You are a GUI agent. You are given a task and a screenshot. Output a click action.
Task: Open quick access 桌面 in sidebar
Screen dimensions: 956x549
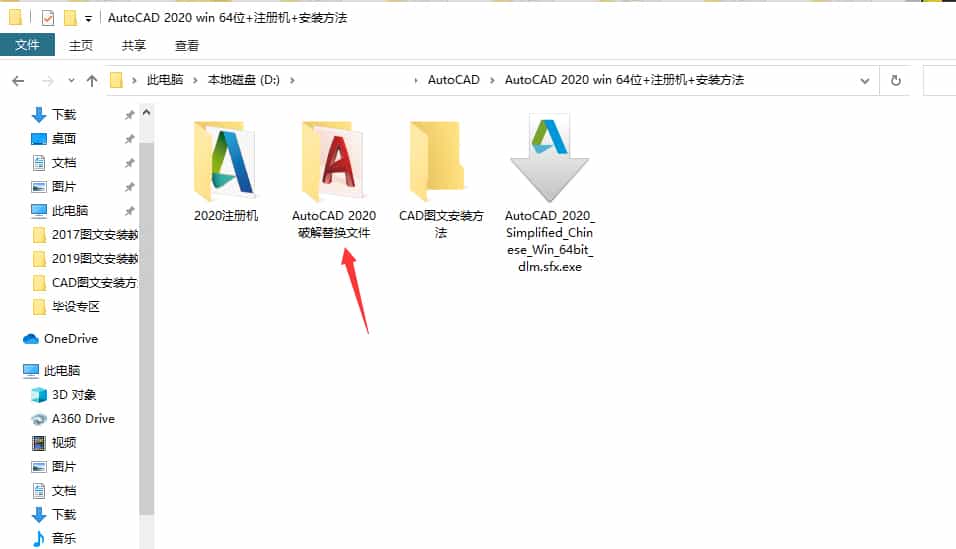click(63, 138)
